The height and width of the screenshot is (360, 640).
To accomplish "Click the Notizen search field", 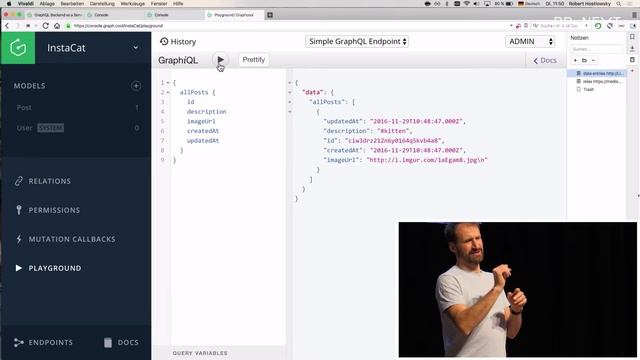I will point(596,49).
